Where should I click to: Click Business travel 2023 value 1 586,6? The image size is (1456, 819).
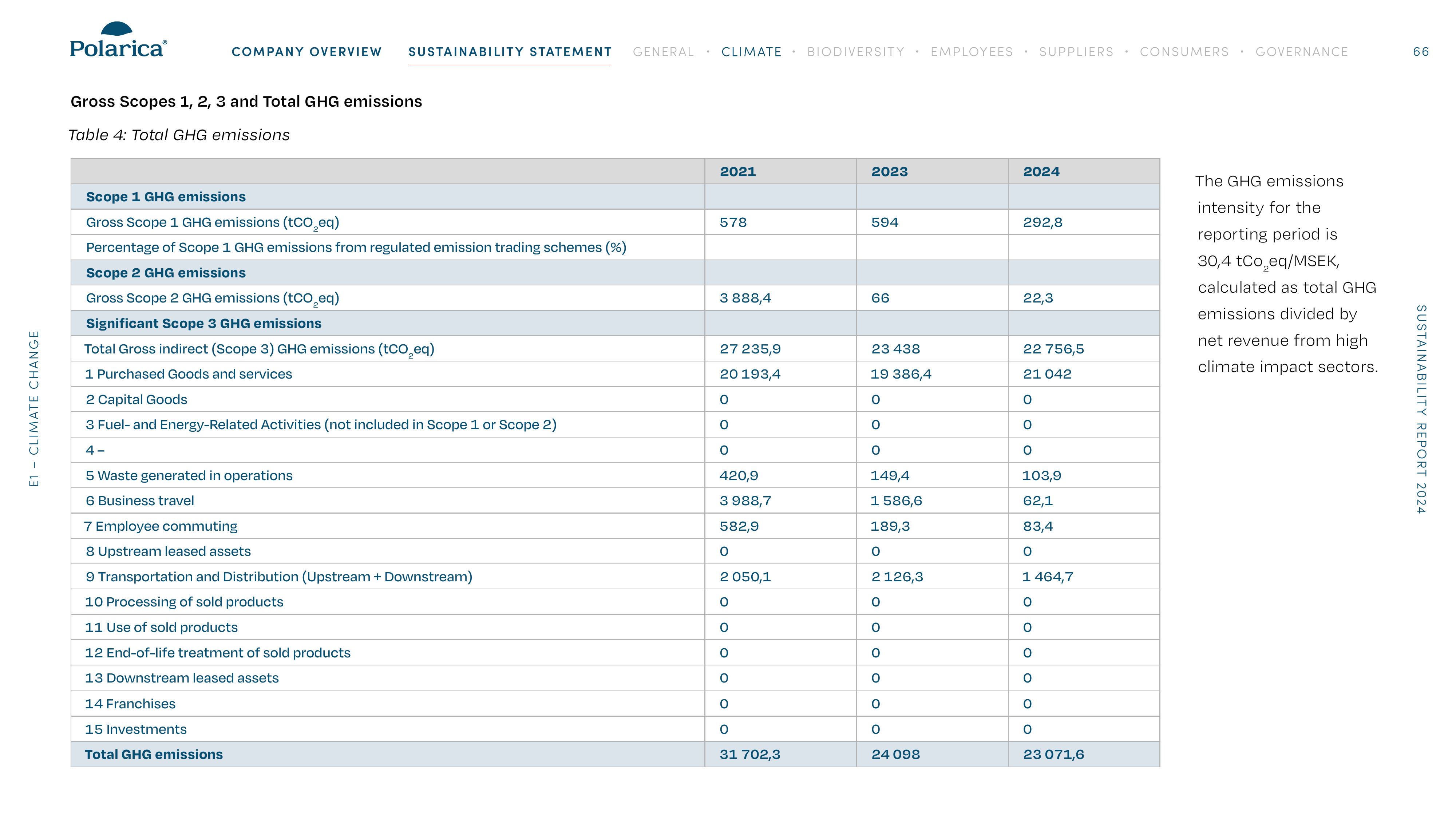(897, 501)
